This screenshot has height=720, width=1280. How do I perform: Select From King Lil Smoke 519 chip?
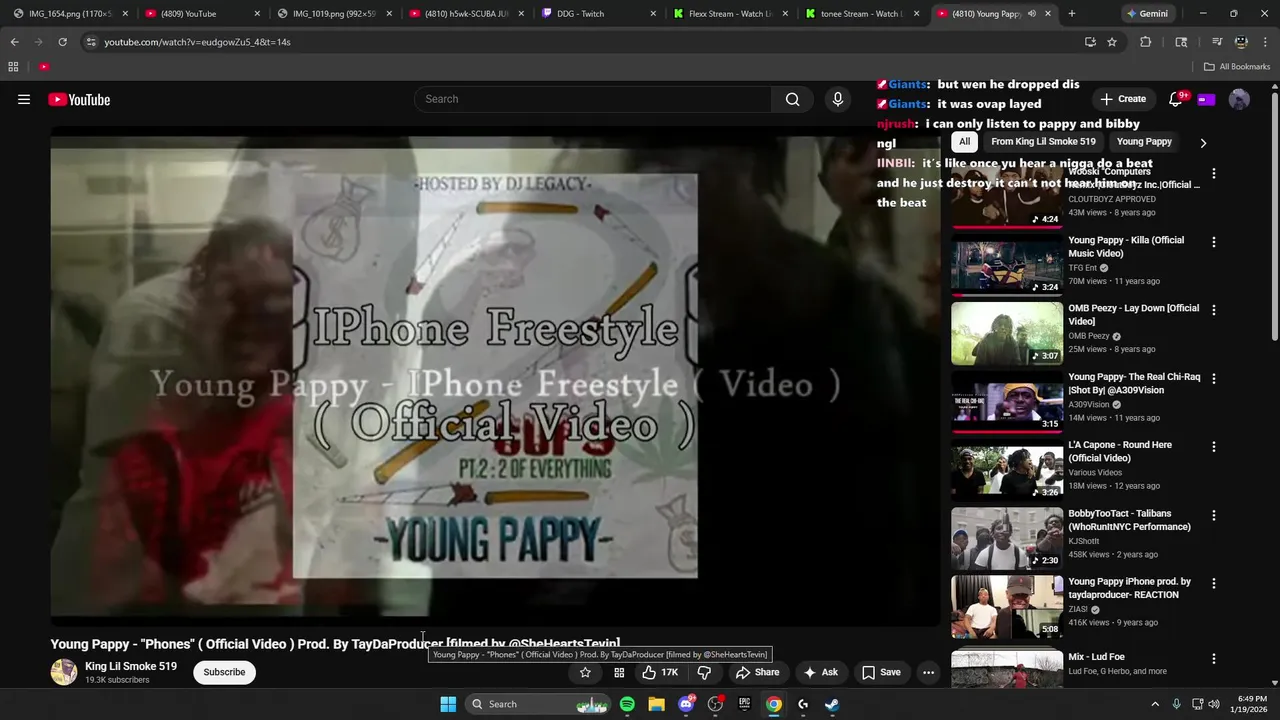coord(1043,142)
